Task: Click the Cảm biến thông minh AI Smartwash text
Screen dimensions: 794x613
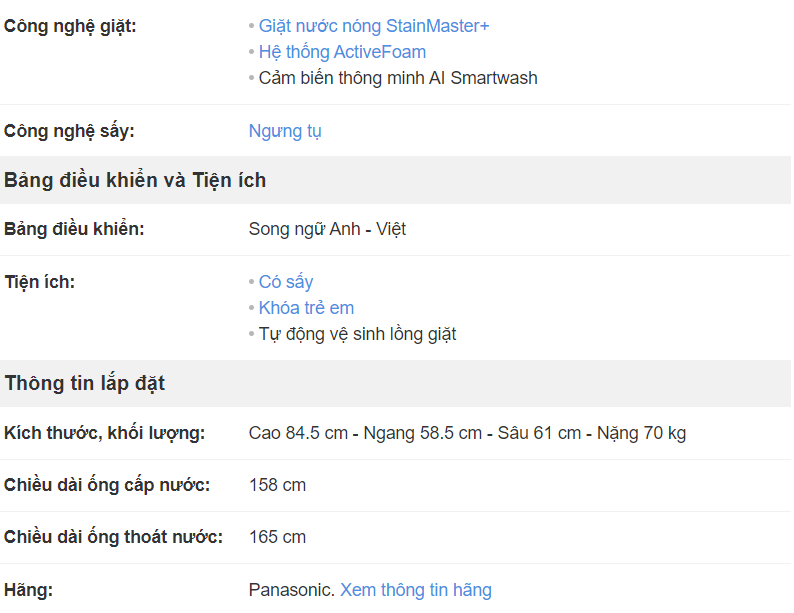Action: 398,78
